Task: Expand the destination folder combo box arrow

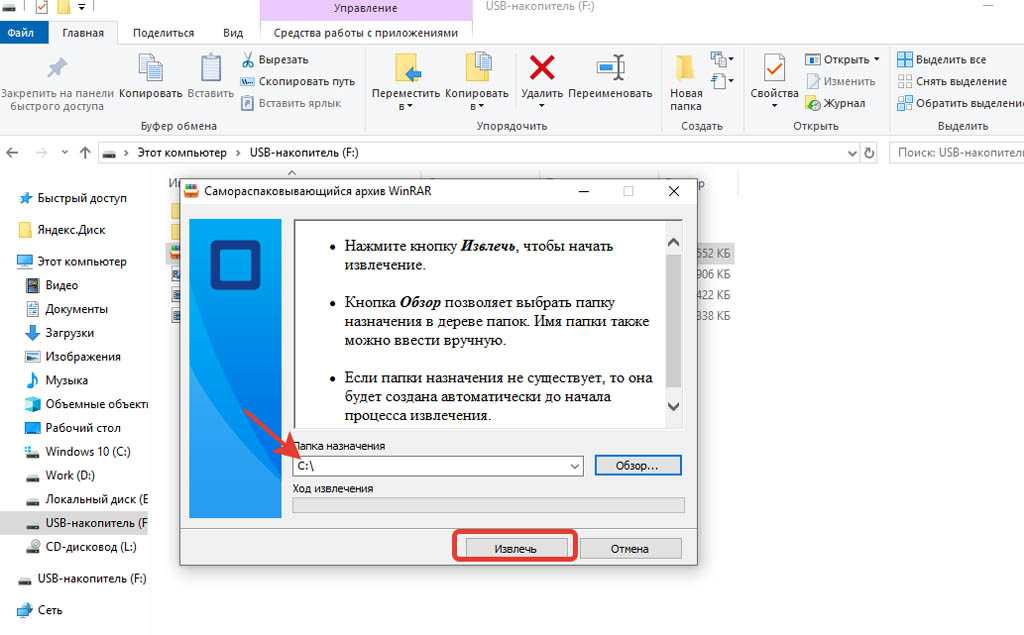Action: coord(574,466)
